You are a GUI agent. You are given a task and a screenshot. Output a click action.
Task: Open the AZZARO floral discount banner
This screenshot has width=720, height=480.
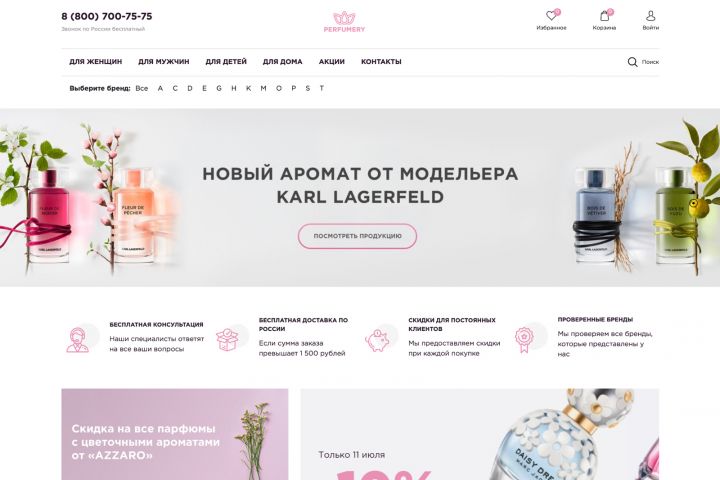[175, 434]
